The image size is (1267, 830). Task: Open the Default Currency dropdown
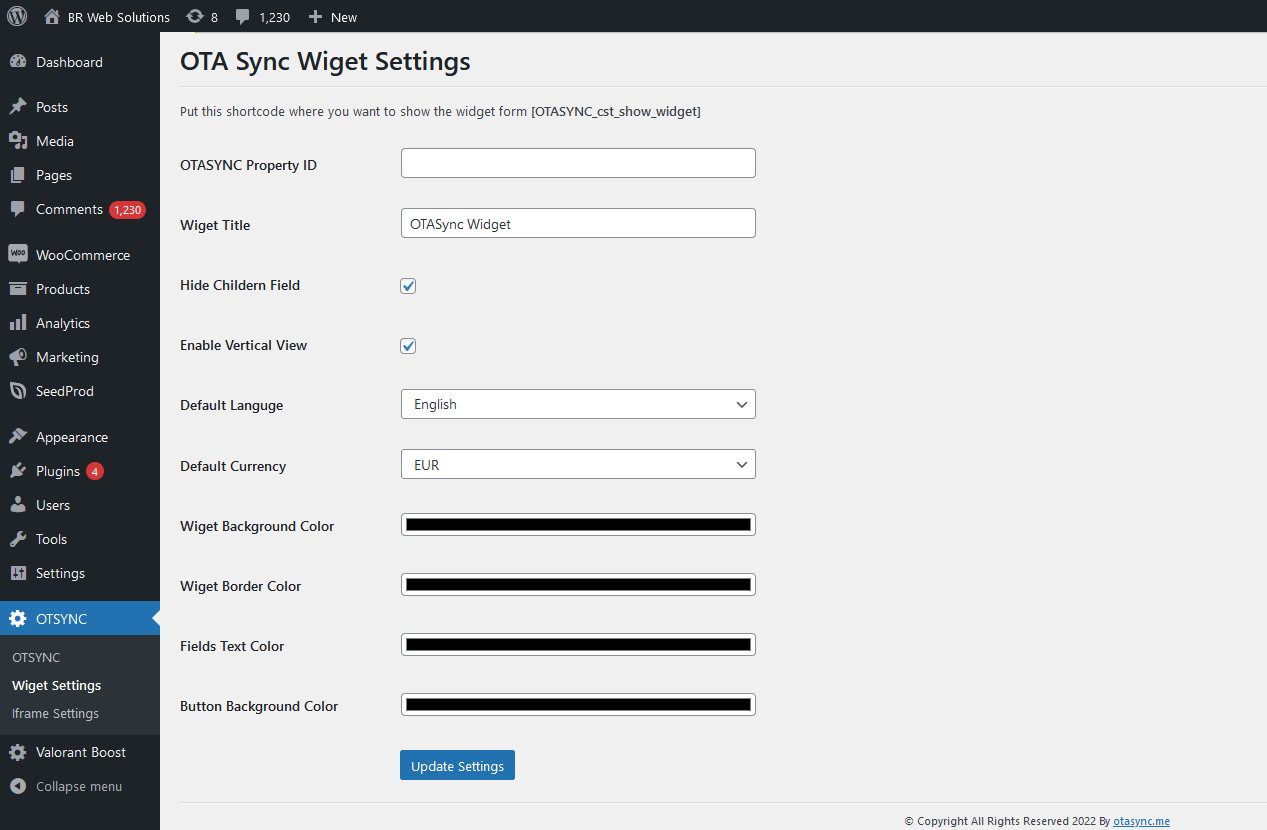(578, 464)
